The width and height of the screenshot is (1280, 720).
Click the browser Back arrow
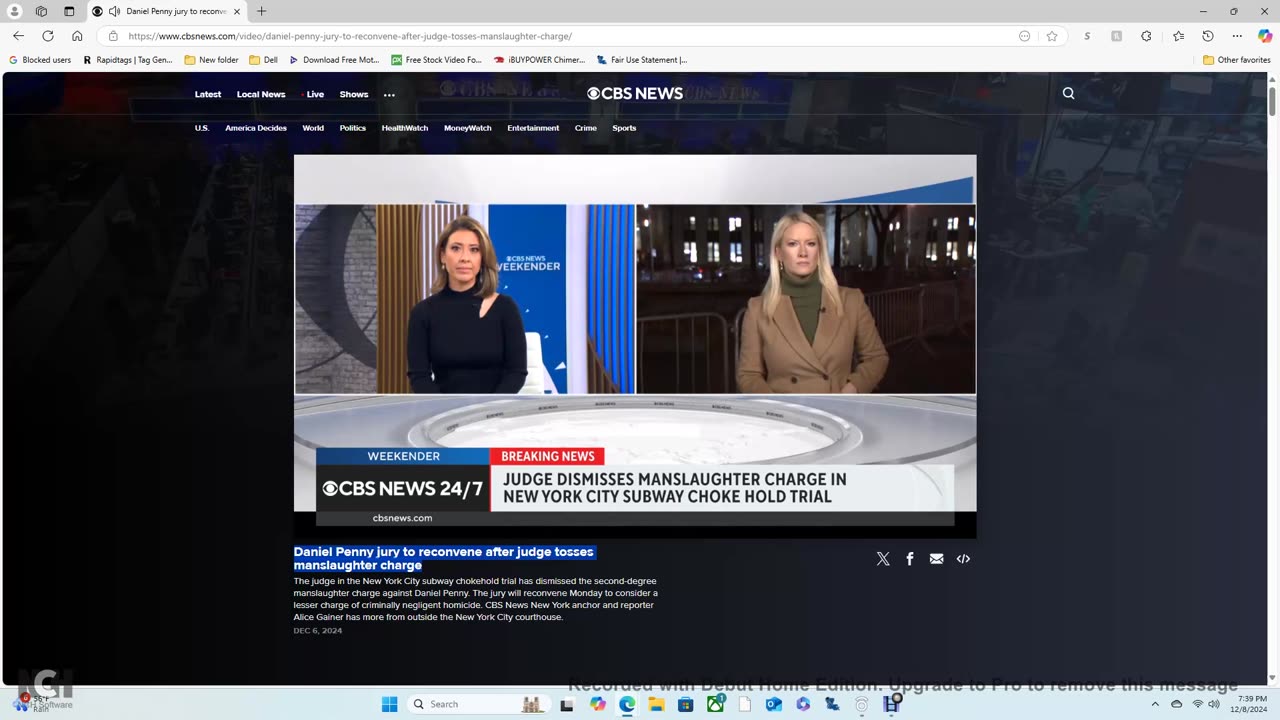coord(18,36)
